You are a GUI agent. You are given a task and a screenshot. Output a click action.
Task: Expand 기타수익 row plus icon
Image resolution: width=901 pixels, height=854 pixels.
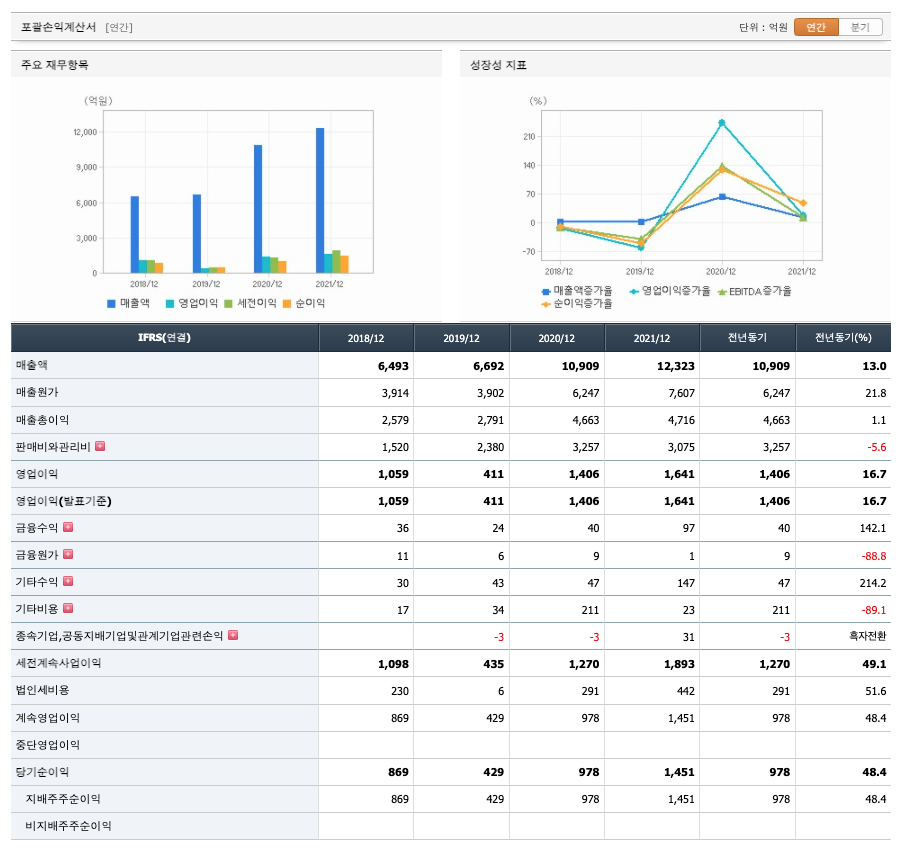point(68,581)
